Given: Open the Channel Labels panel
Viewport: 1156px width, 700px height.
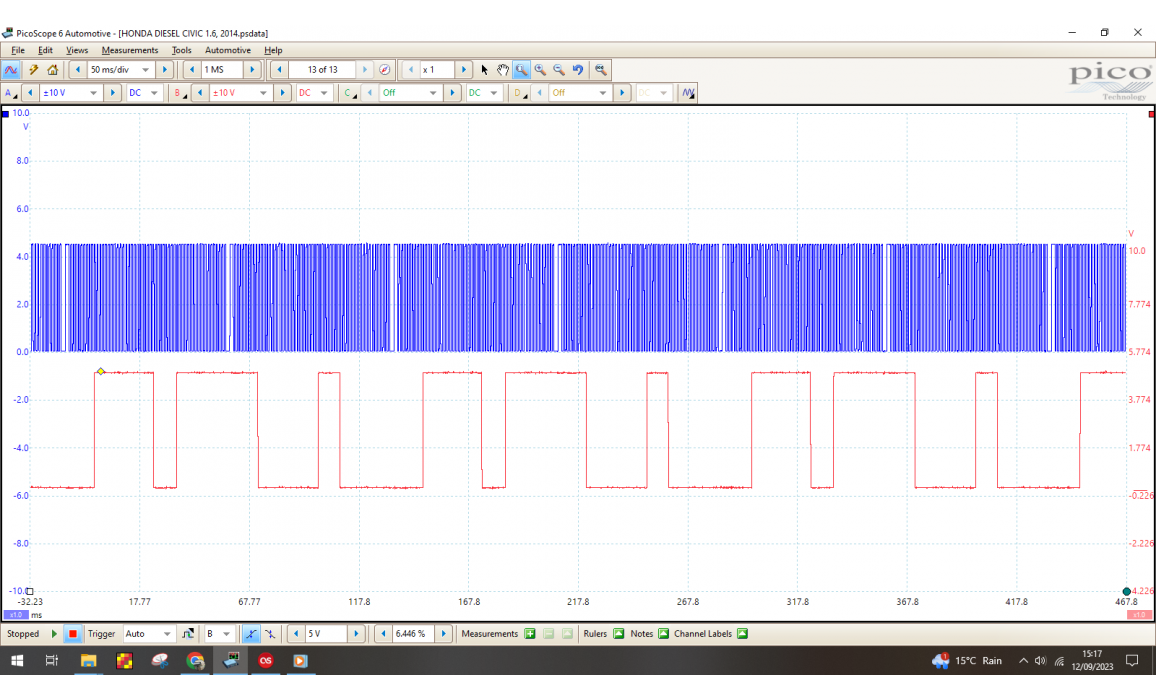Looking at the screenshot, I should (742, 634).
